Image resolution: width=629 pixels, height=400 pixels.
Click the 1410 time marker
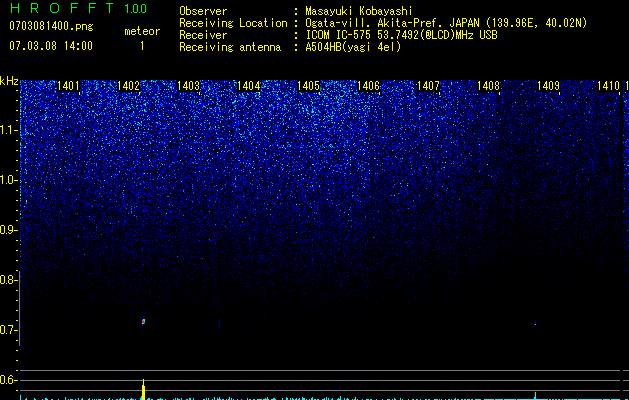coord(609,86)
